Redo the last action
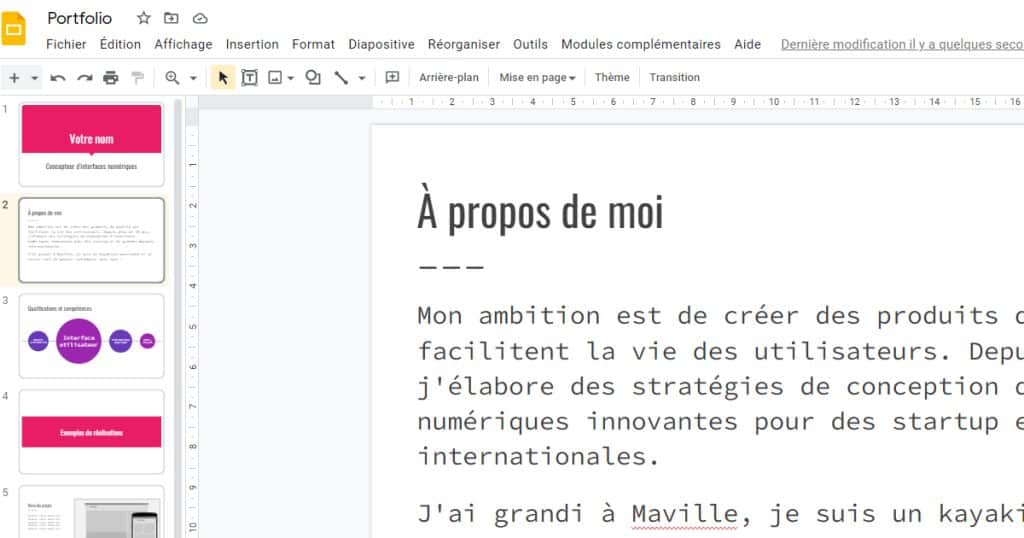The width and height of the screenshot is (1024, 538). point(84,78)
